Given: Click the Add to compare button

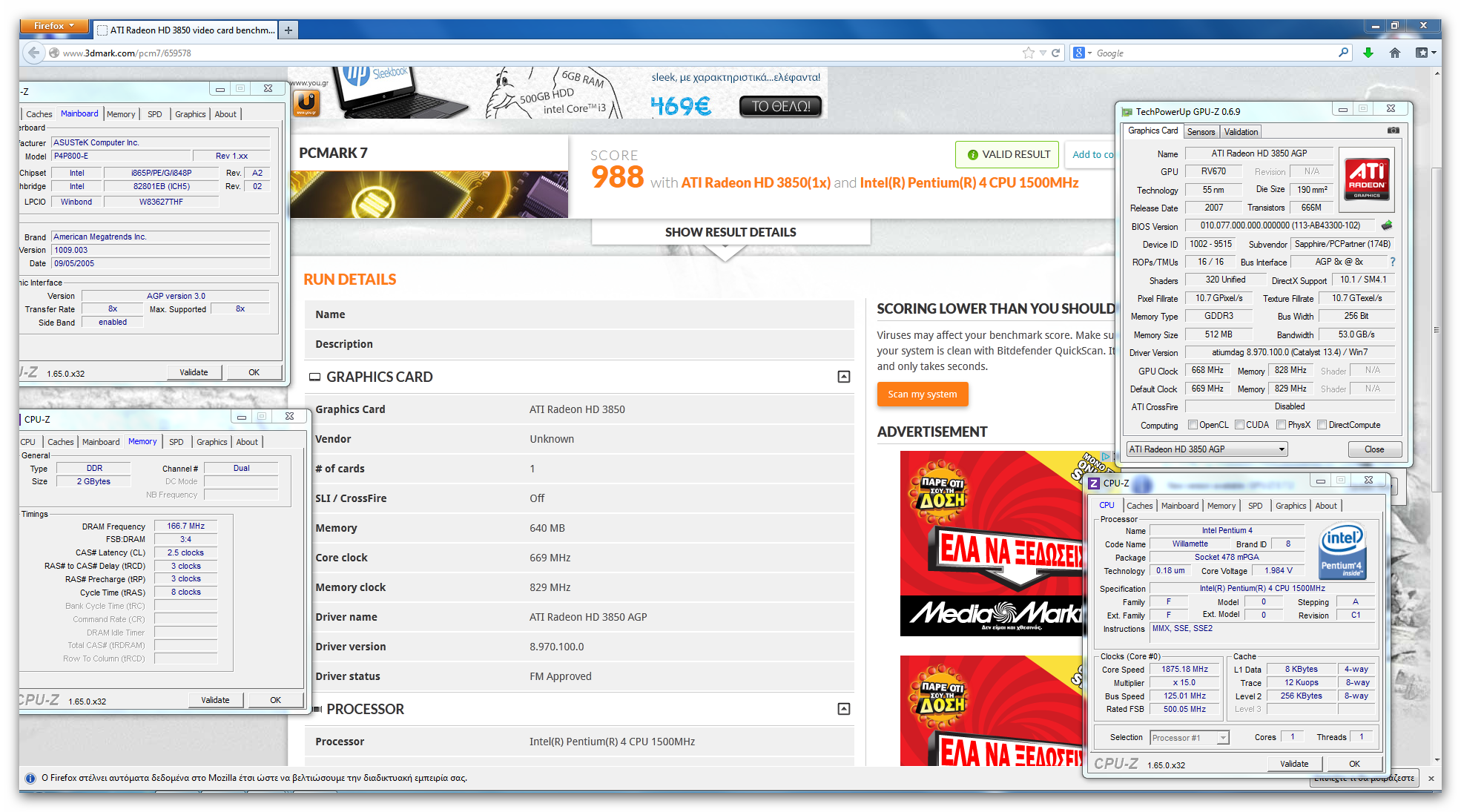Looking at the screenshot, I should click(x=1090, y=154).
